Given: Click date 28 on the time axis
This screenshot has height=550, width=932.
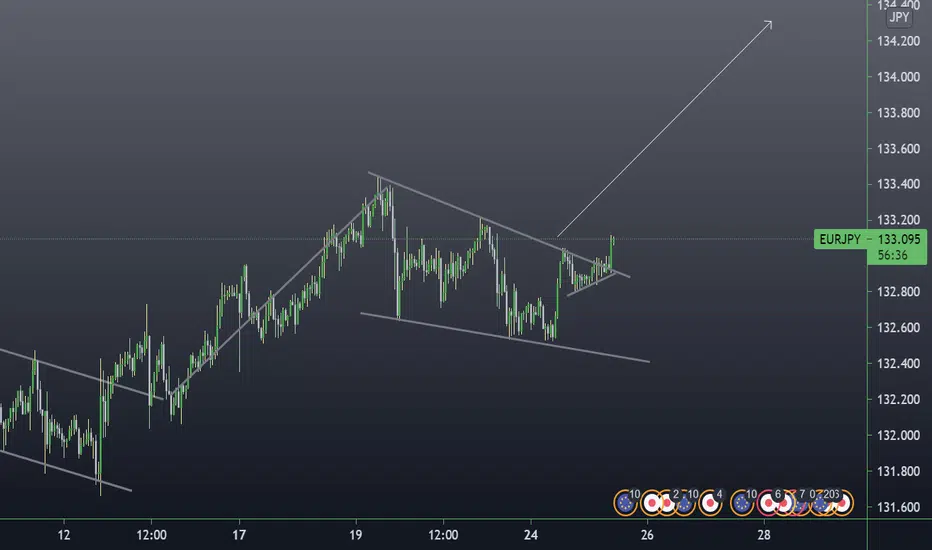Looking at the screenshot, I should click(764, 535).
